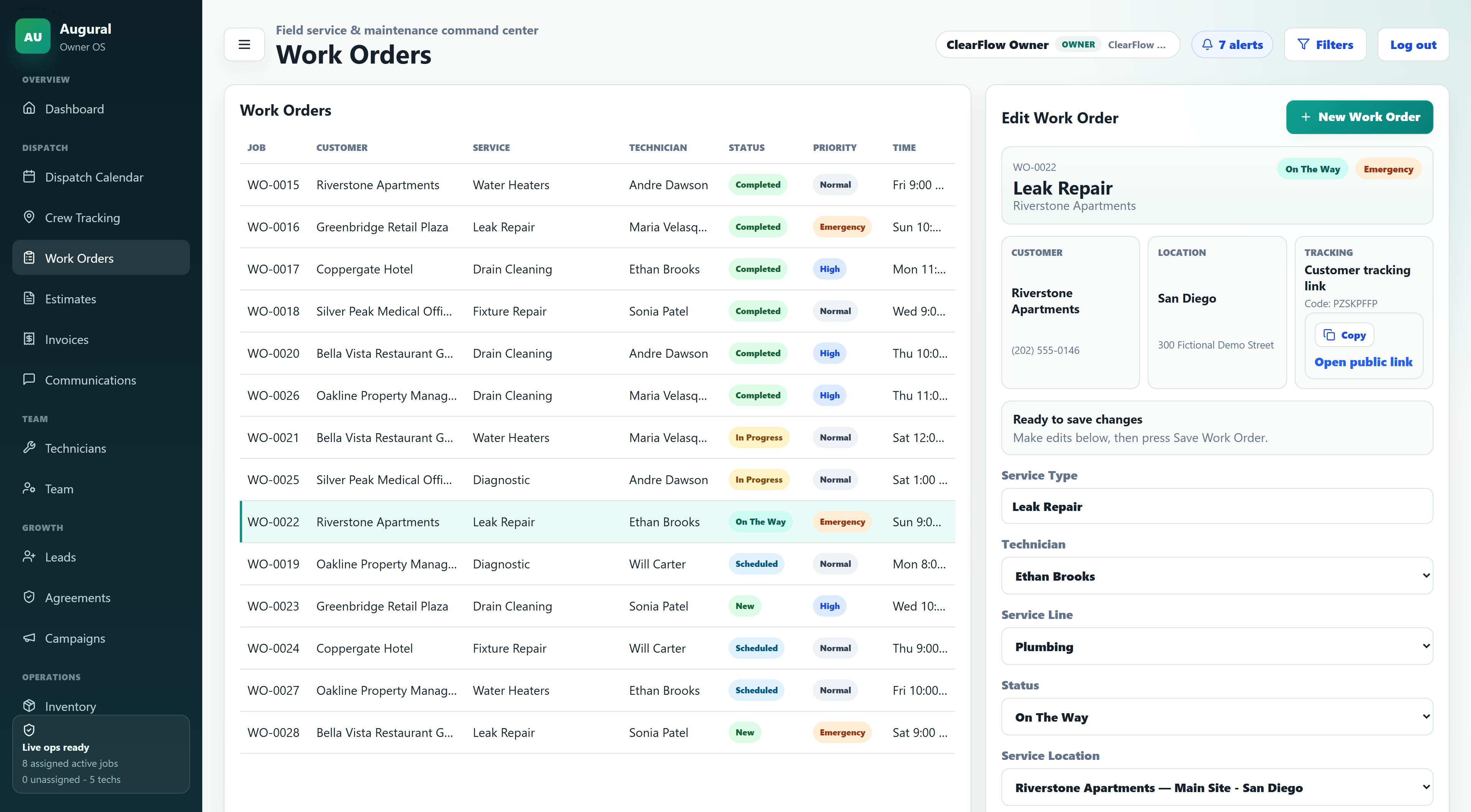Viewport: 1471px width, 812px height.
Task: Open the Service Location dropdown
Action: point(1217,787)
